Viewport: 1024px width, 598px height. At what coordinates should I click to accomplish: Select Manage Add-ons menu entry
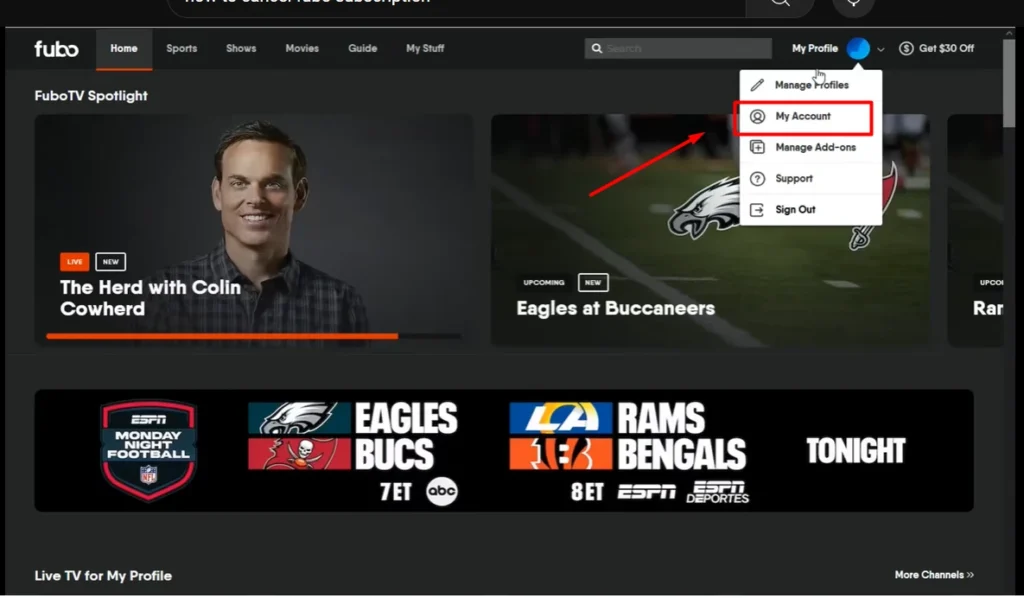810,148
